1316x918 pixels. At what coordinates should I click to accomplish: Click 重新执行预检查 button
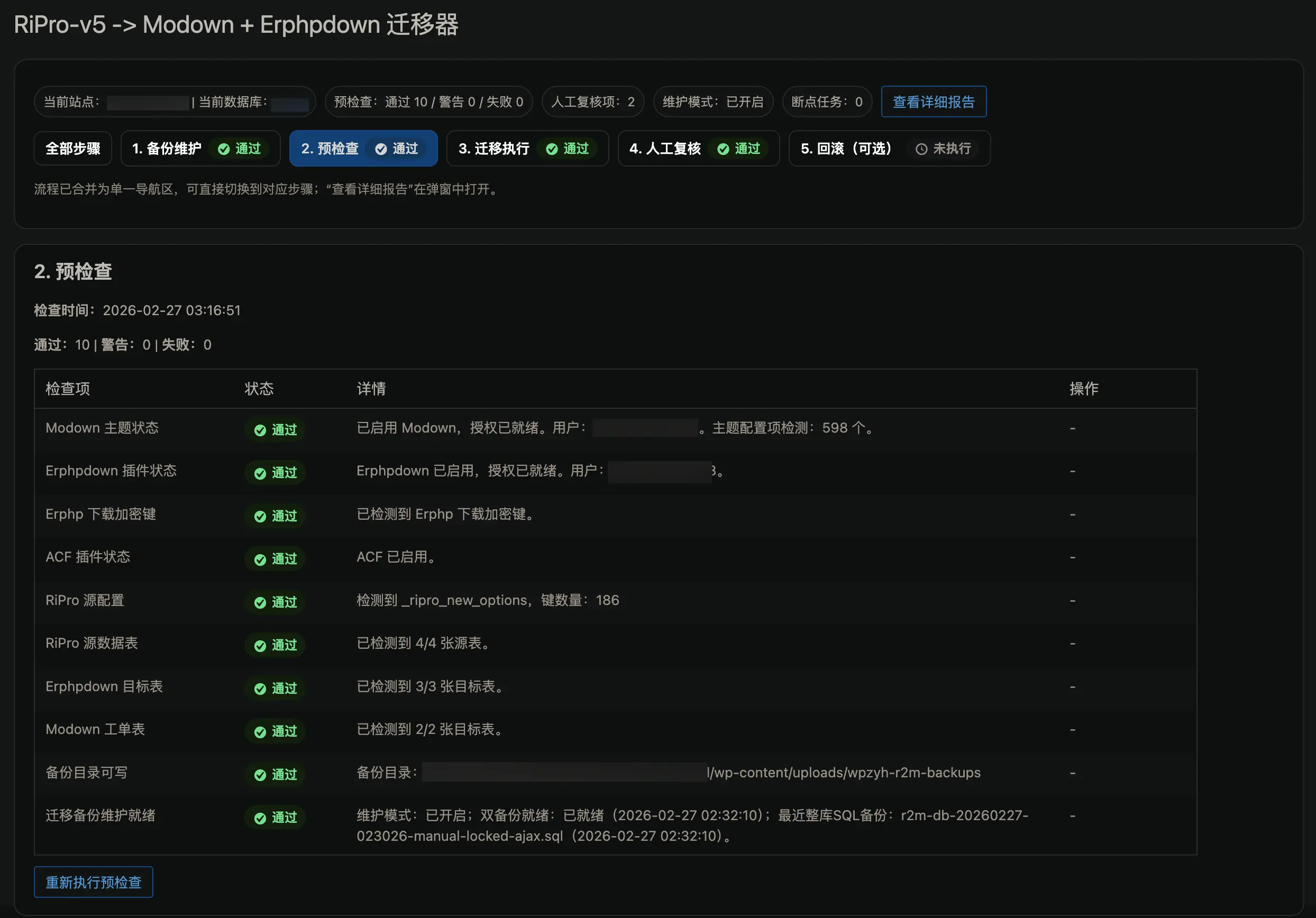(x=94, y=882)
